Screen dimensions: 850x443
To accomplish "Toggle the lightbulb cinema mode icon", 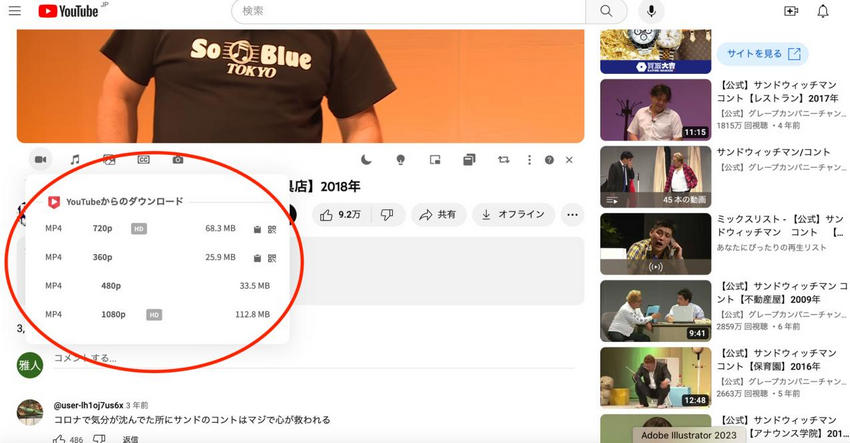I will (401, 159).
